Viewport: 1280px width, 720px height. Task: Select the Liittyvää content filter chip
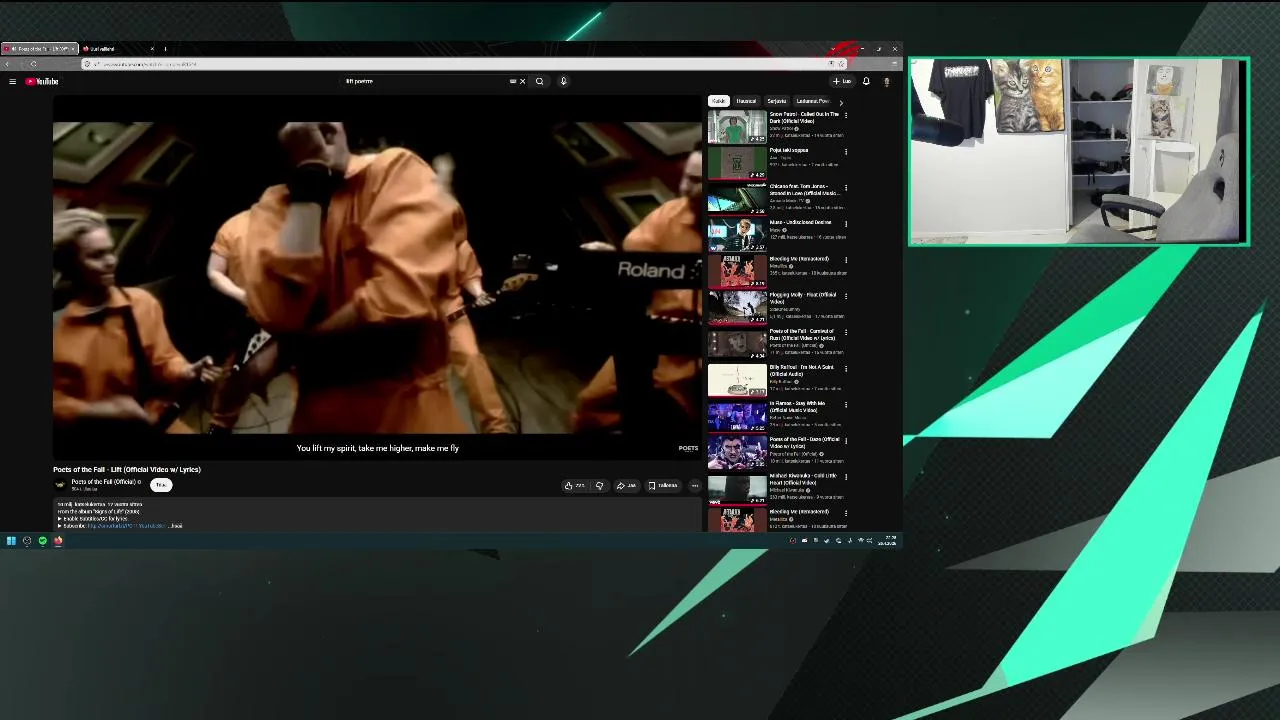pos(812,101)
